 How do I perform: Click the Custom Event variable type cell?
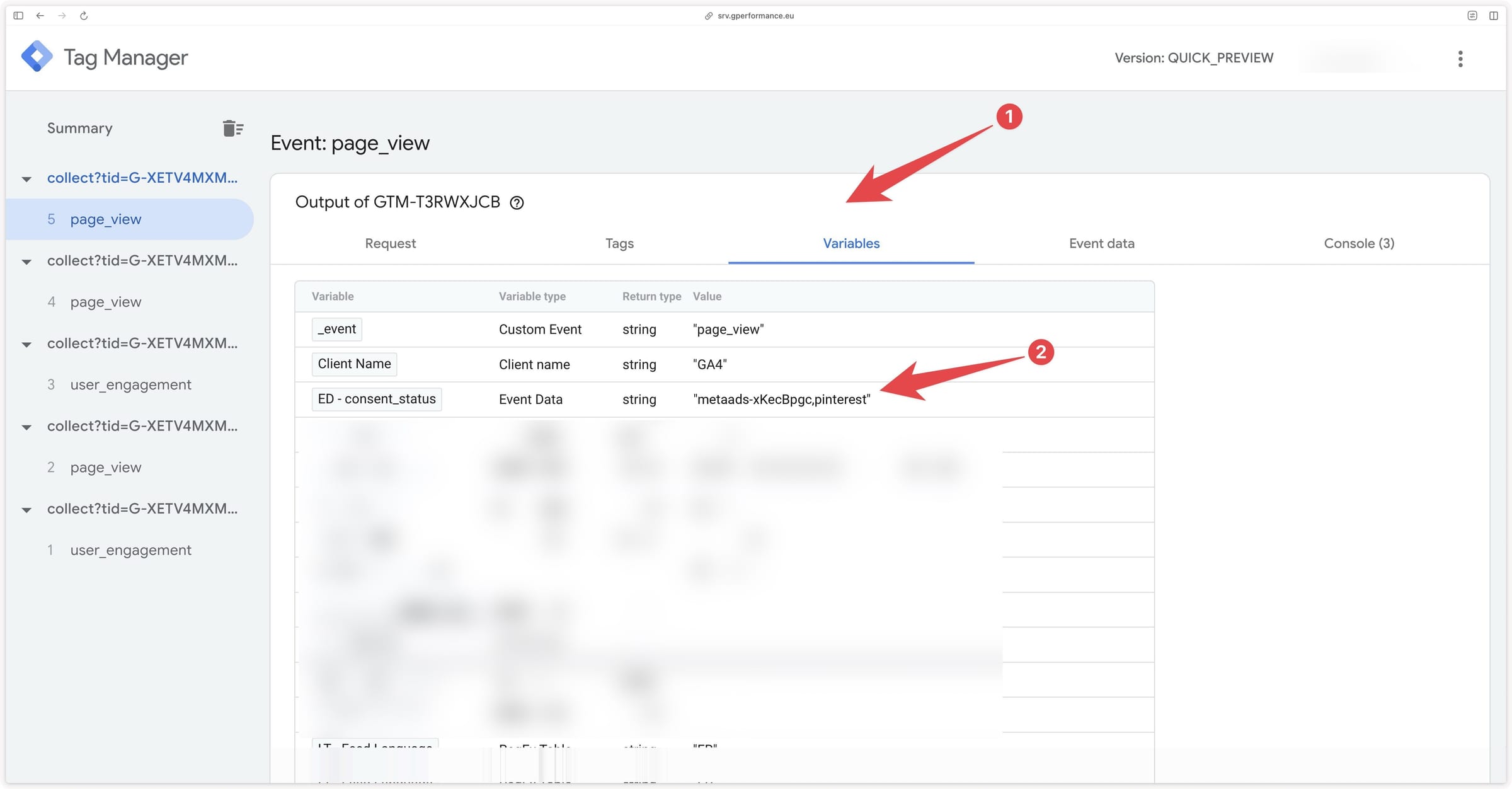(540, 330)
